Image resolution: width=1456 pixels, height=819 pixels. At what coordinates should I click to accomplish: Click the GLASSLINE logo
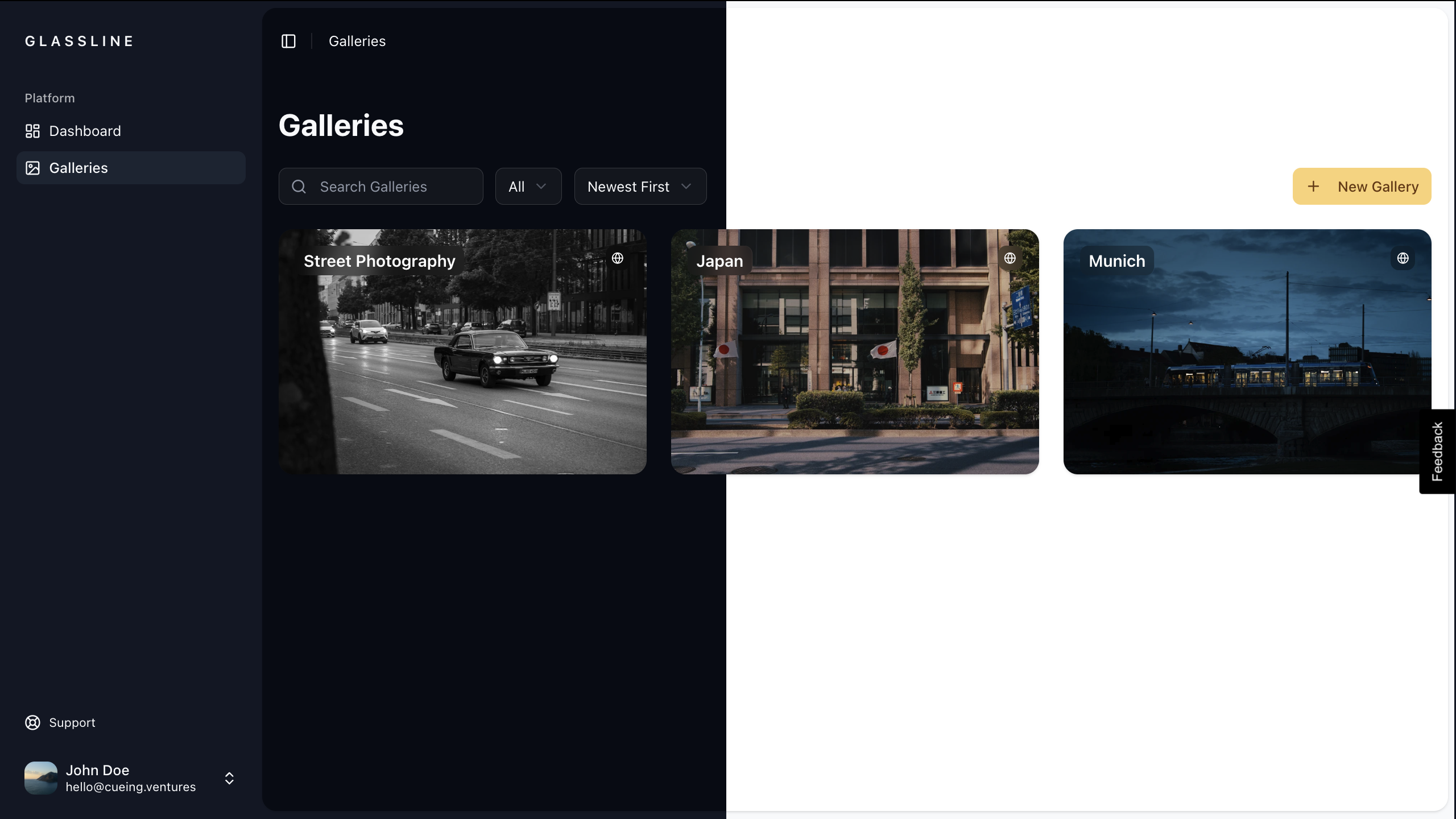pyautogui.click(x=79, y=41)
